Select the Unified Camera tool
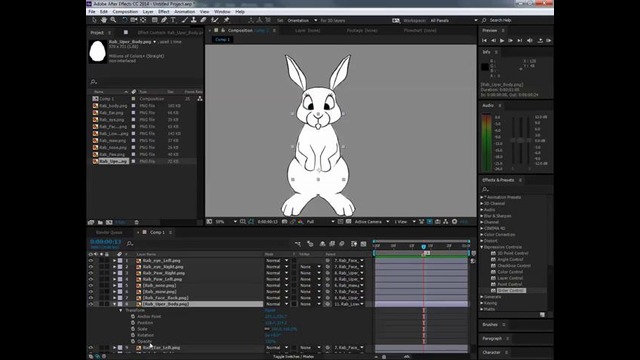The image size is (640, 360). click(x=134, y=20)
